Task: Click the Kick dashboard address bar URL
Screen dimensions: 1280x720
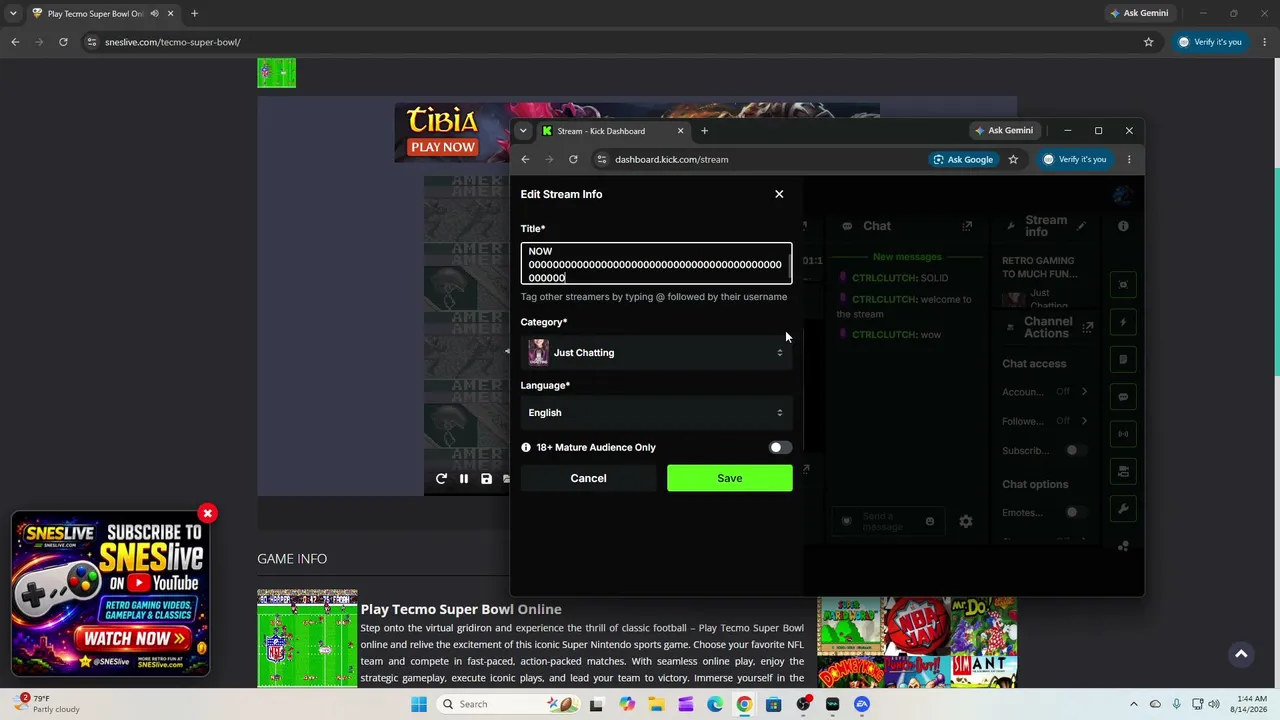Action: 671,159
